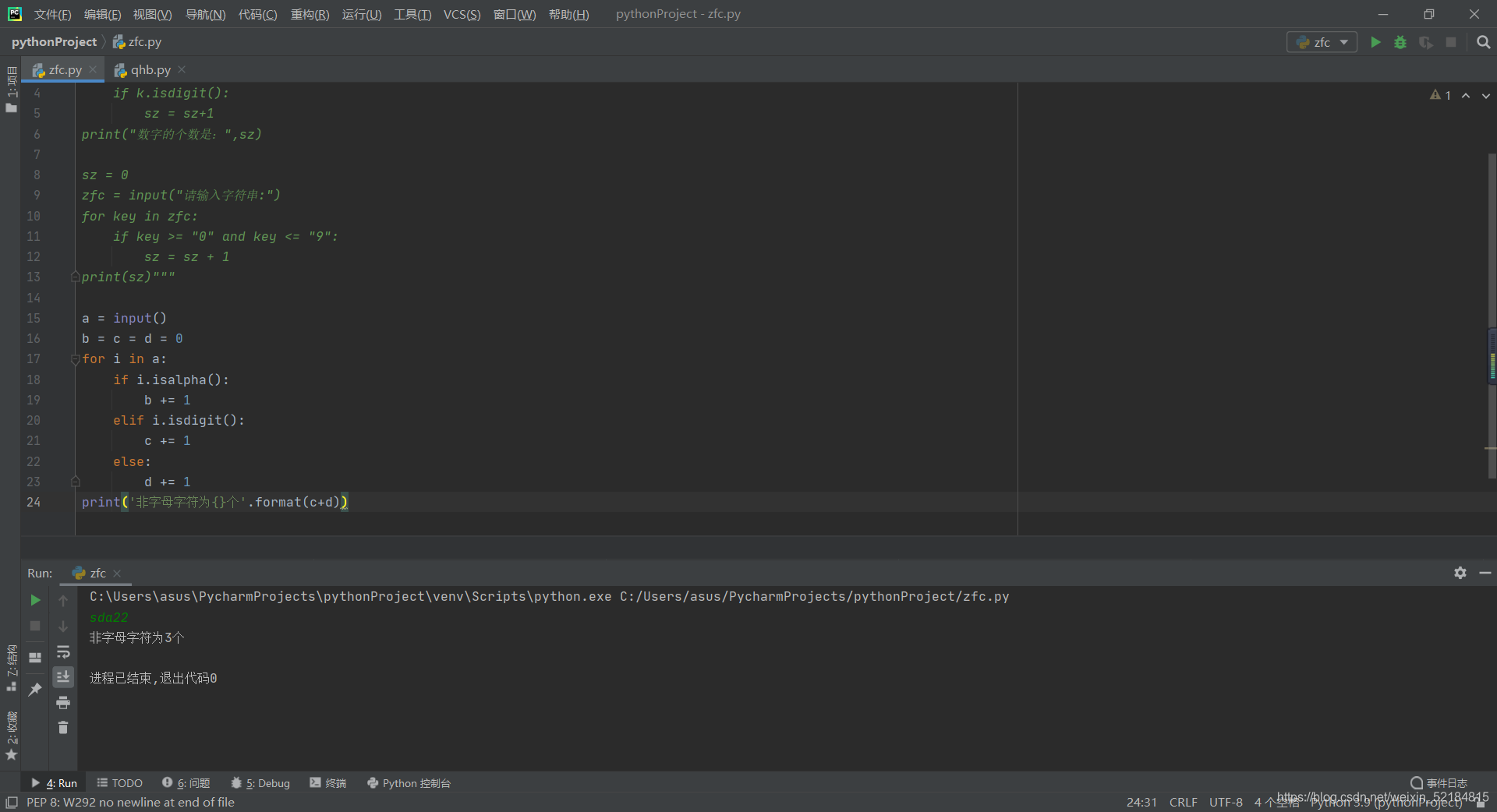Image resolution: width=1497 pixels, height=812 pixels.
Task: Open the 终端 terminal tab
Action: pos(327,783)
